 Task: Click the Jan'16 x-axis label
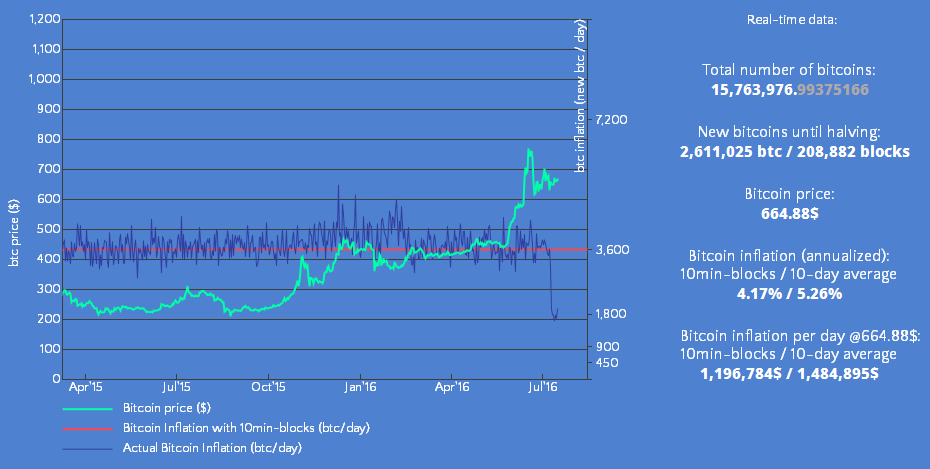(x=360, y=387)
